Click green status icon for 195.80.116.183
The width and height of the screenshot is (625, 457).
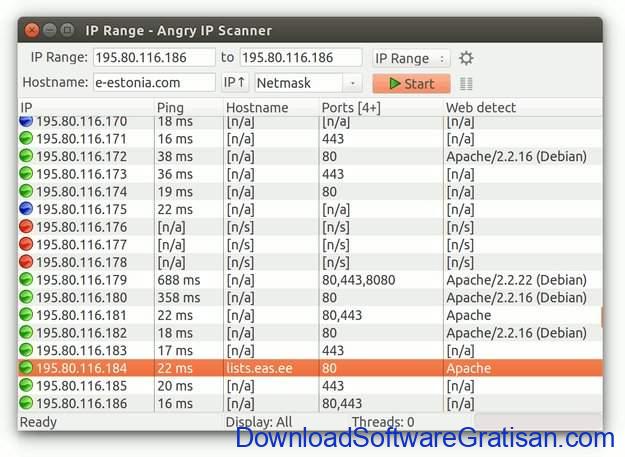(x=26, y=350)
